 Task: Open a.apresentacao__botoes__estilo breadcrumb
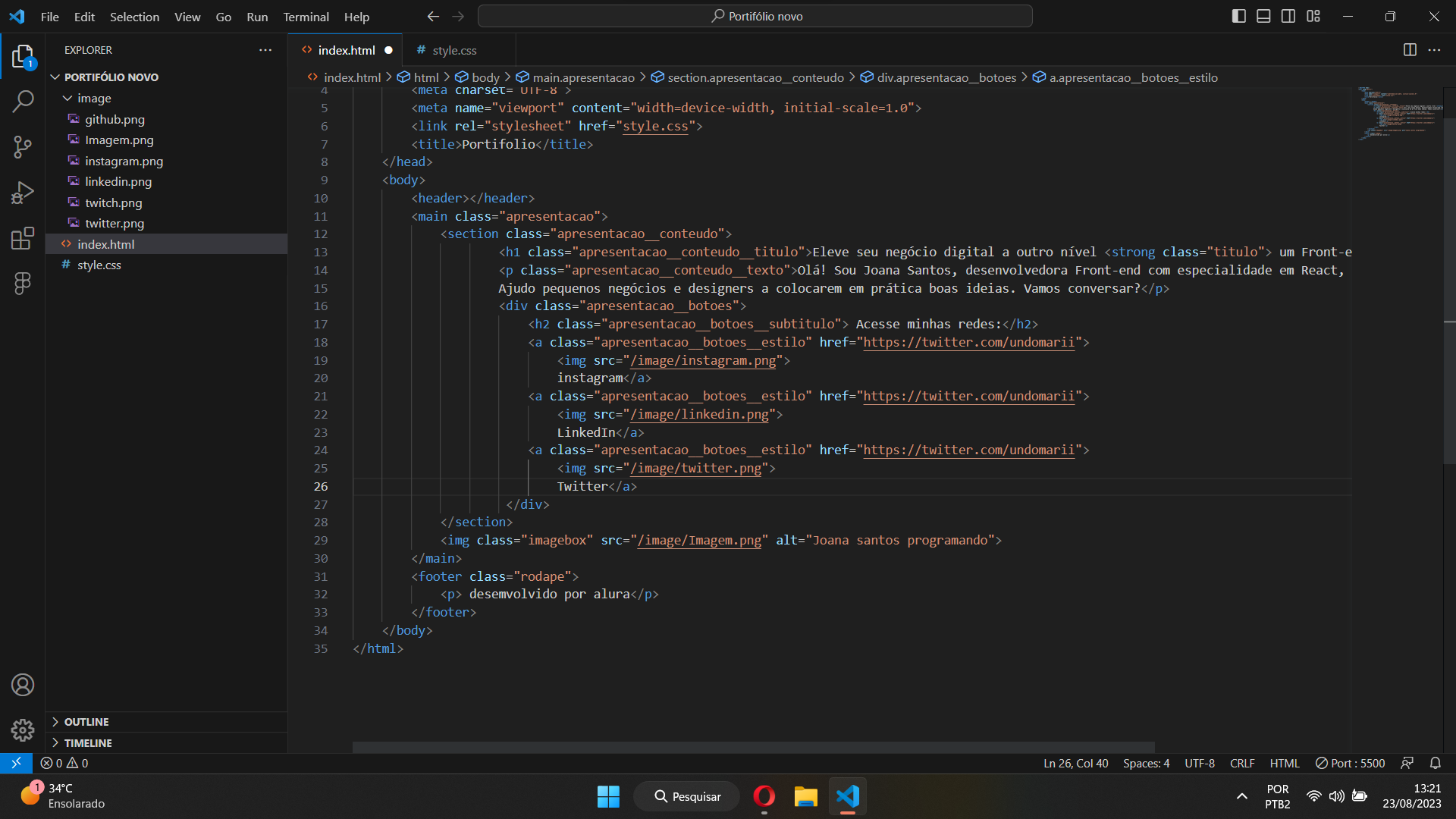1125,77
